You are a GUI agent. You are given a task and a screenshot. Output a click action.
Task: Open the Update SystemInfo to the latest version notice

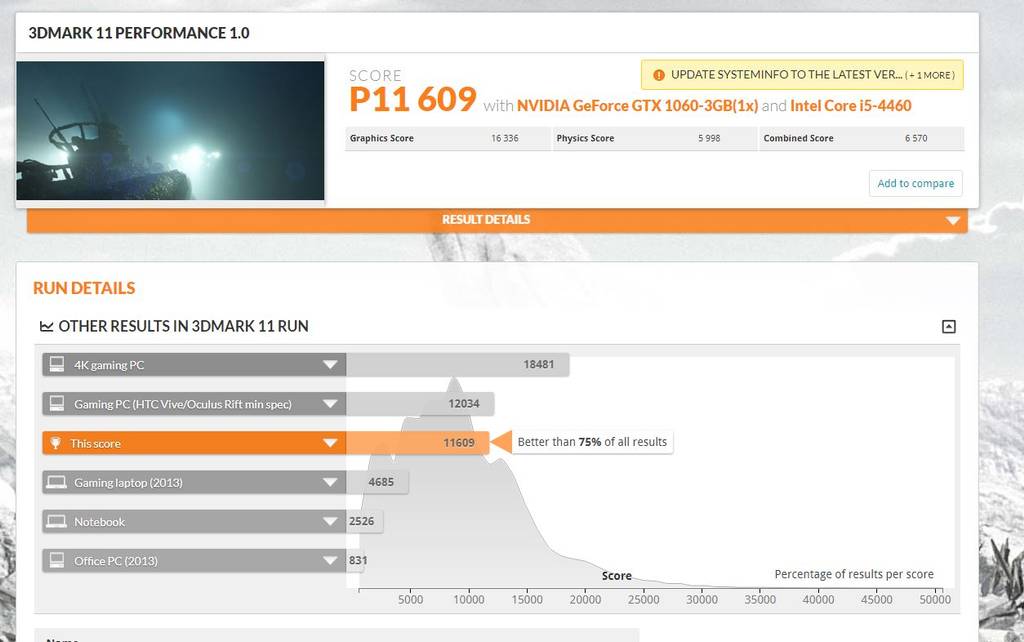[802, 75]
